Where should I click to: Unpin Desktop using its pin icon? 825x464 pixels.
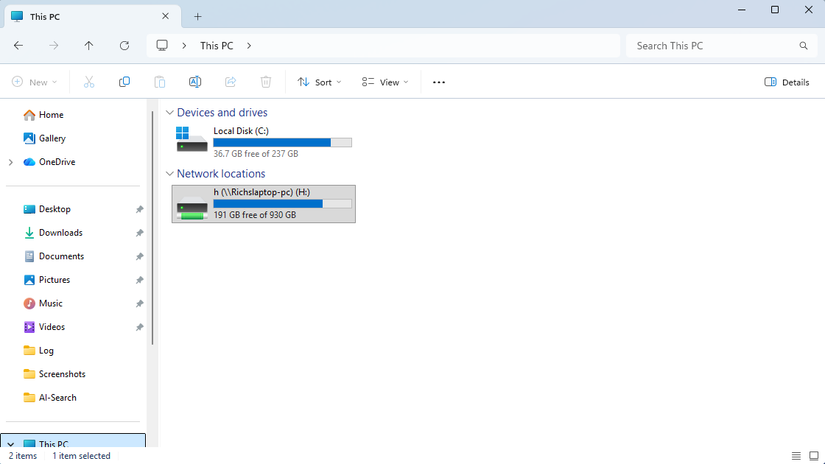(x=139, y=209)
